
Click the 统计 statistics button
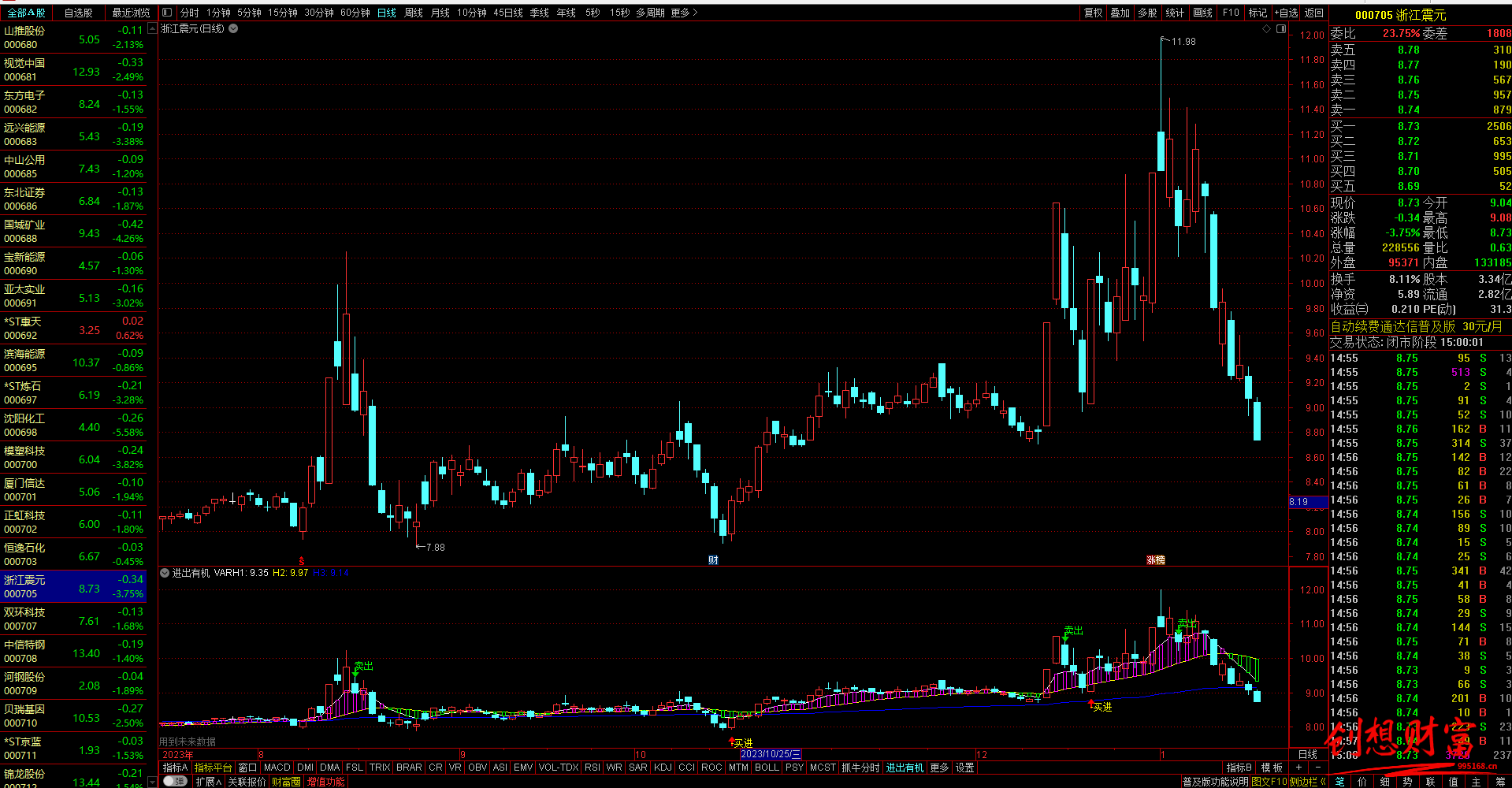pos(1175,13)
